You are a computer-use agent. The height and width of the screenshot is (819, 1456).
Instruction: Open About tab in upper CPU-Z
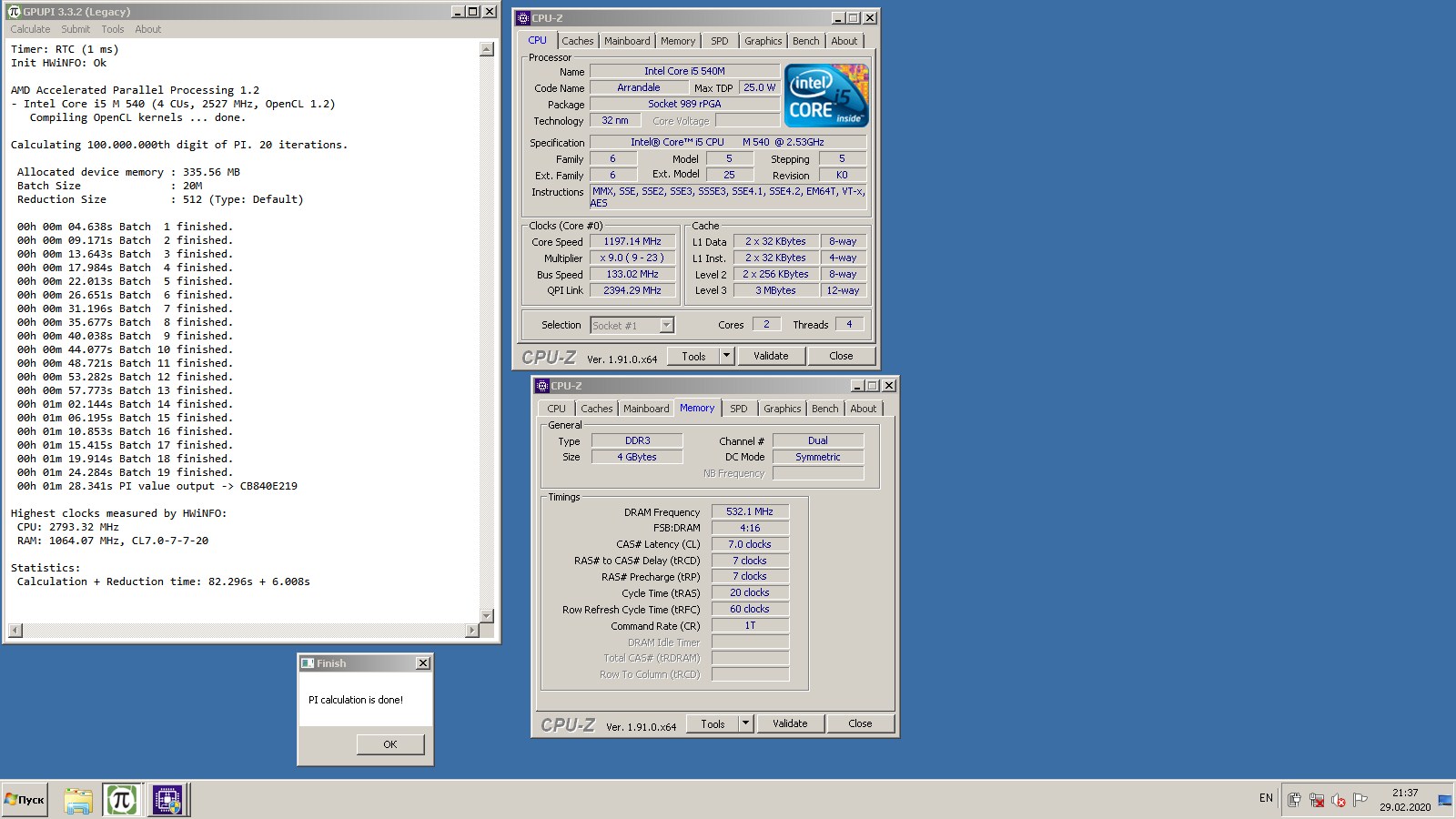(x=844, y=41)
